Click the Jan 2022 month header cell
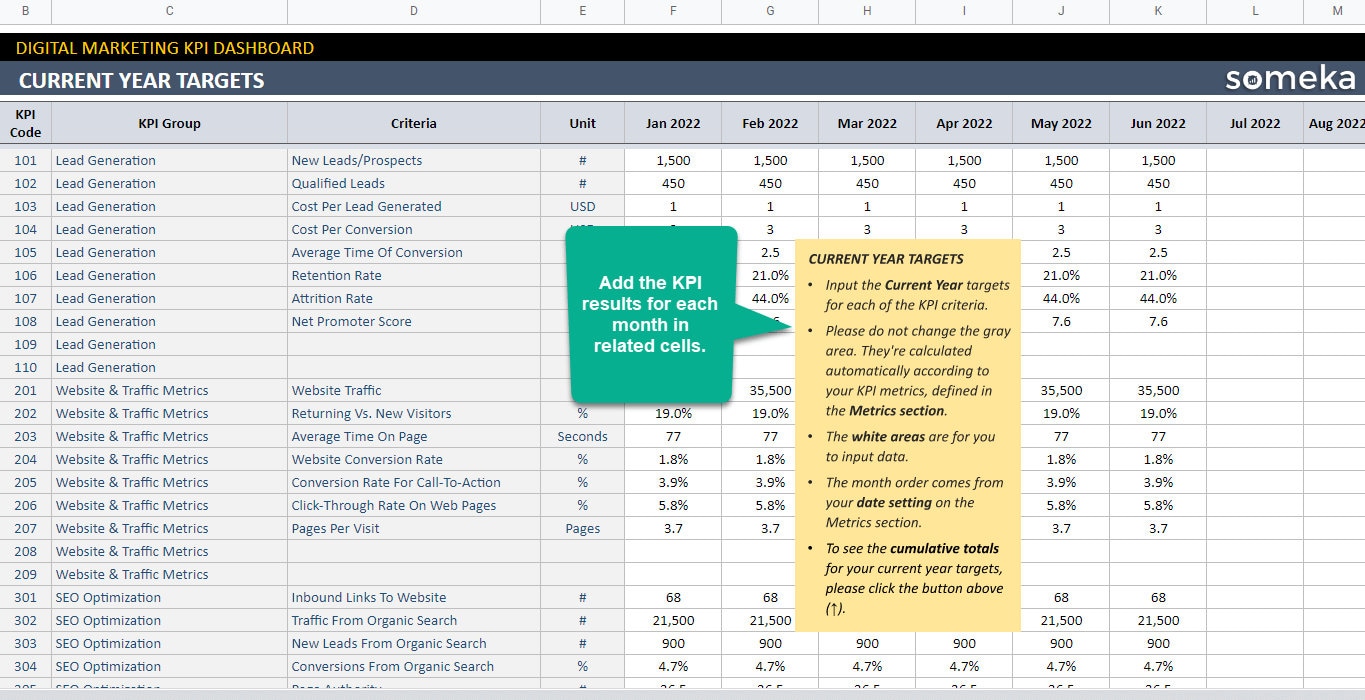The height and width of the screenshot is (700, 1365). pos(672,122)
